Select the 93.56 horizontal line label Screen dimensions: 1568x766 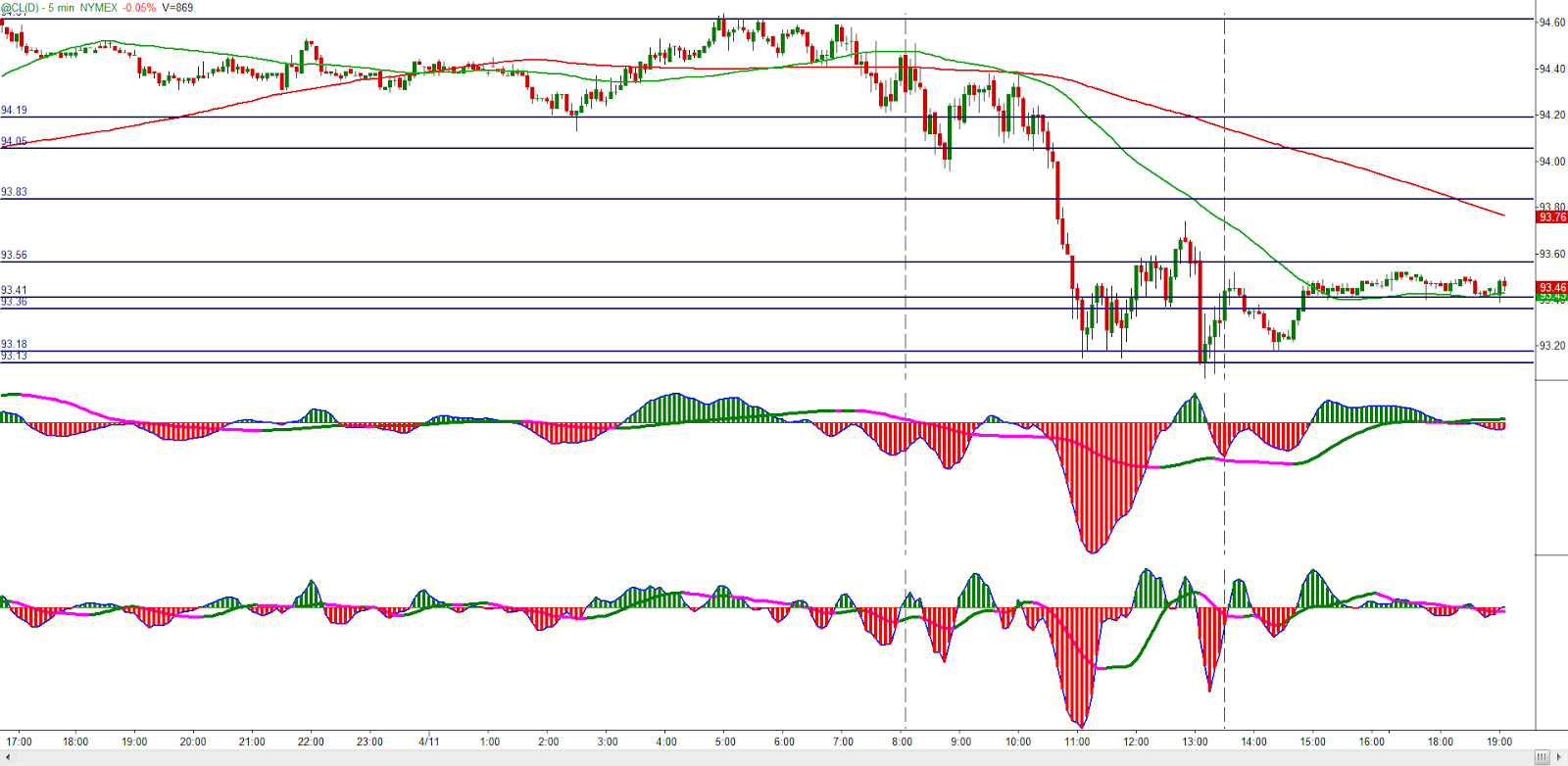[x=14, y=255]
